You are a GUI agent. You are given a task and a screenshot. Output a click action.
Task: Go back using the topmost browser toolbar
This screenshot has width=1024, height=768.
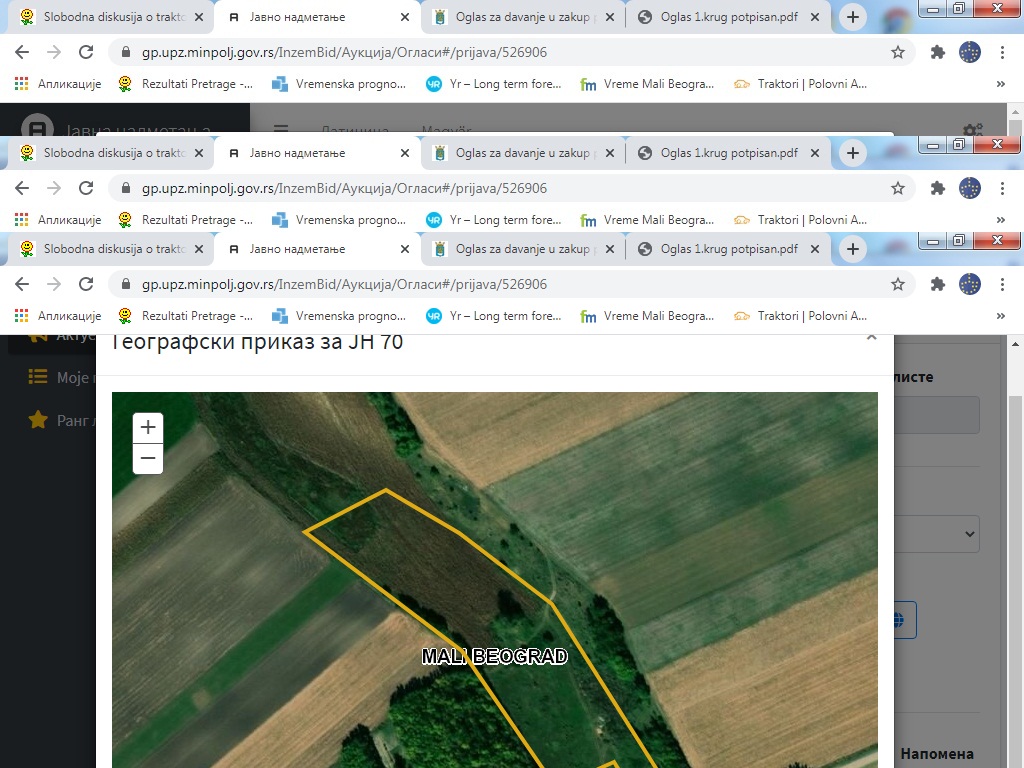pyautogui.click(x=22, y=52)
